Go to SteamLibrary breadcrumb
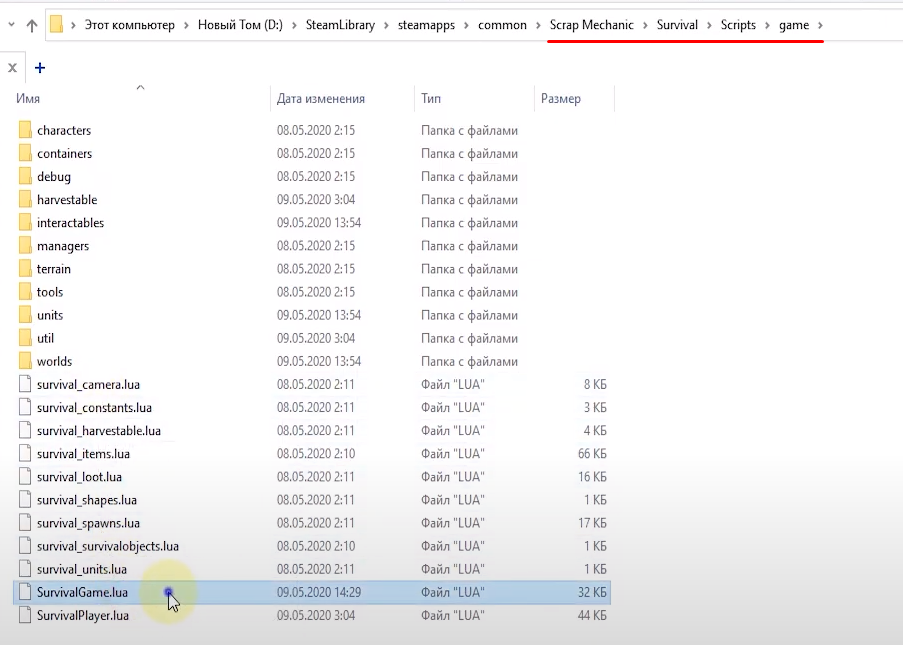Viewport: 903px width, 645px height. [x=340, y=25]
